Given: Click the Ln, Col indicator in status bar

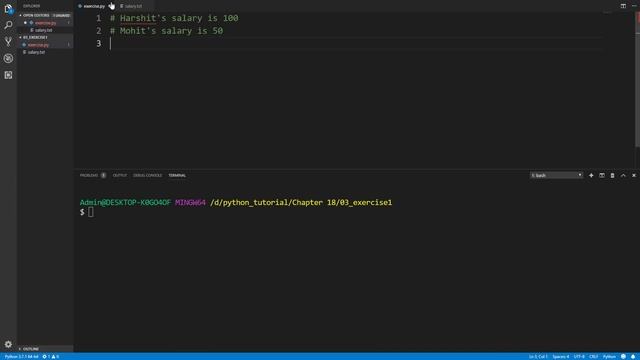Looking at the screenshot, I should pos(538,356).
